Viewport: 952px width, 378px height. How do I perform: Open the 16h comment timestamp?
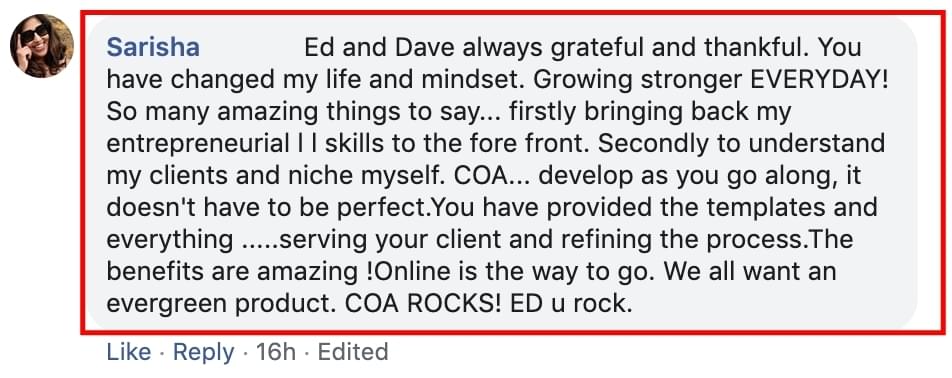(274, 353)
